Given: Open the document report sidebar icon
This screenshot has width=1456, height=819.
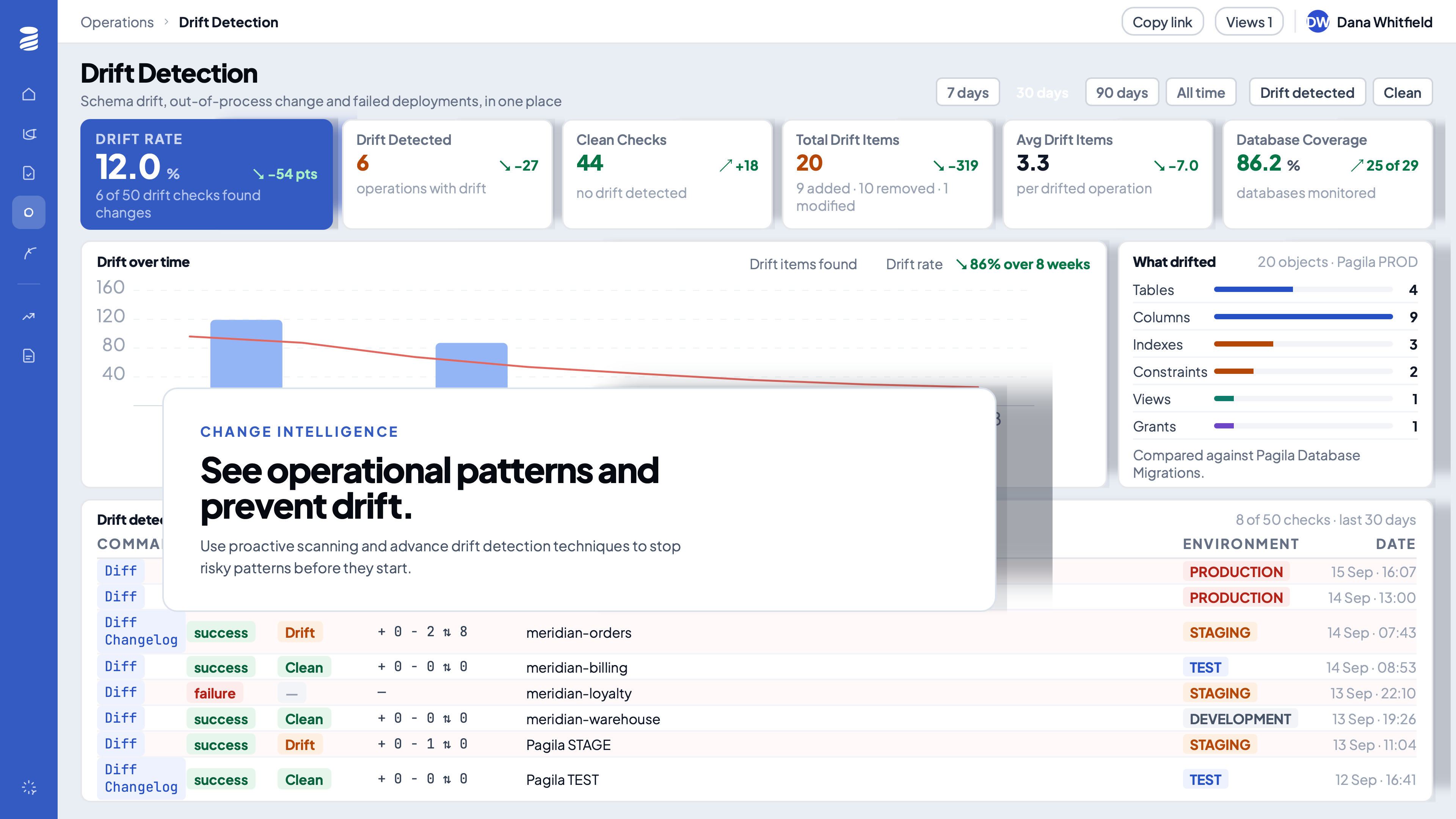Looking at the screenshot, I should point(29,356).
